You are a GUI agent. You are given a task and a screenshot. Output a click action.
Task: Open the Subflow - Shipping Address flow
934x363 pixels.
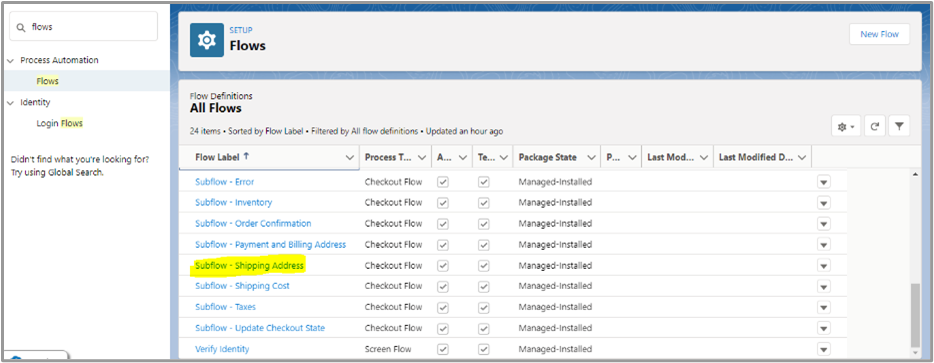pos(250,265)
